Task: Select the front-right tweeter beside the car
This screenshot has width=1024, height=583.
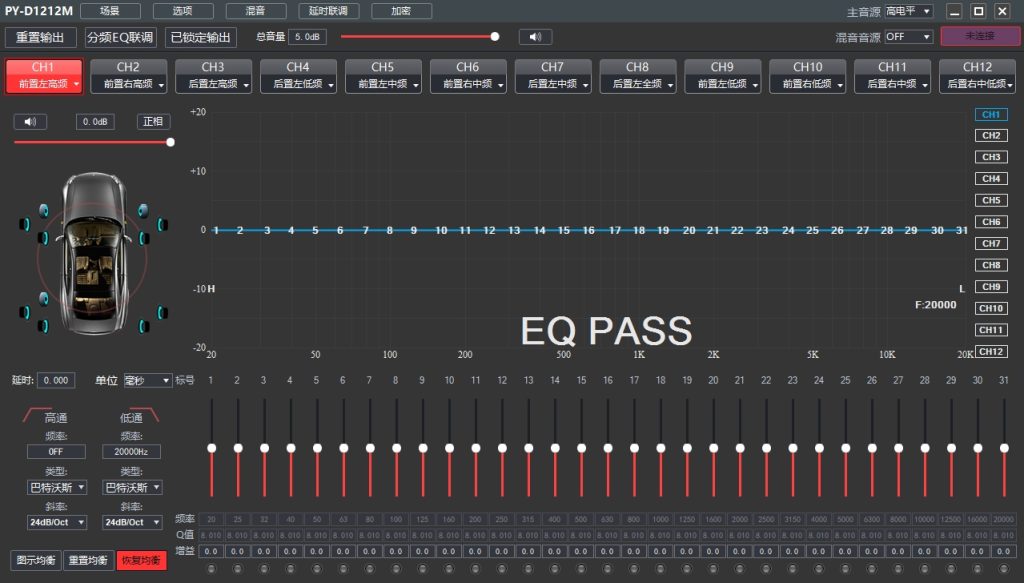Action: point(142,210)
